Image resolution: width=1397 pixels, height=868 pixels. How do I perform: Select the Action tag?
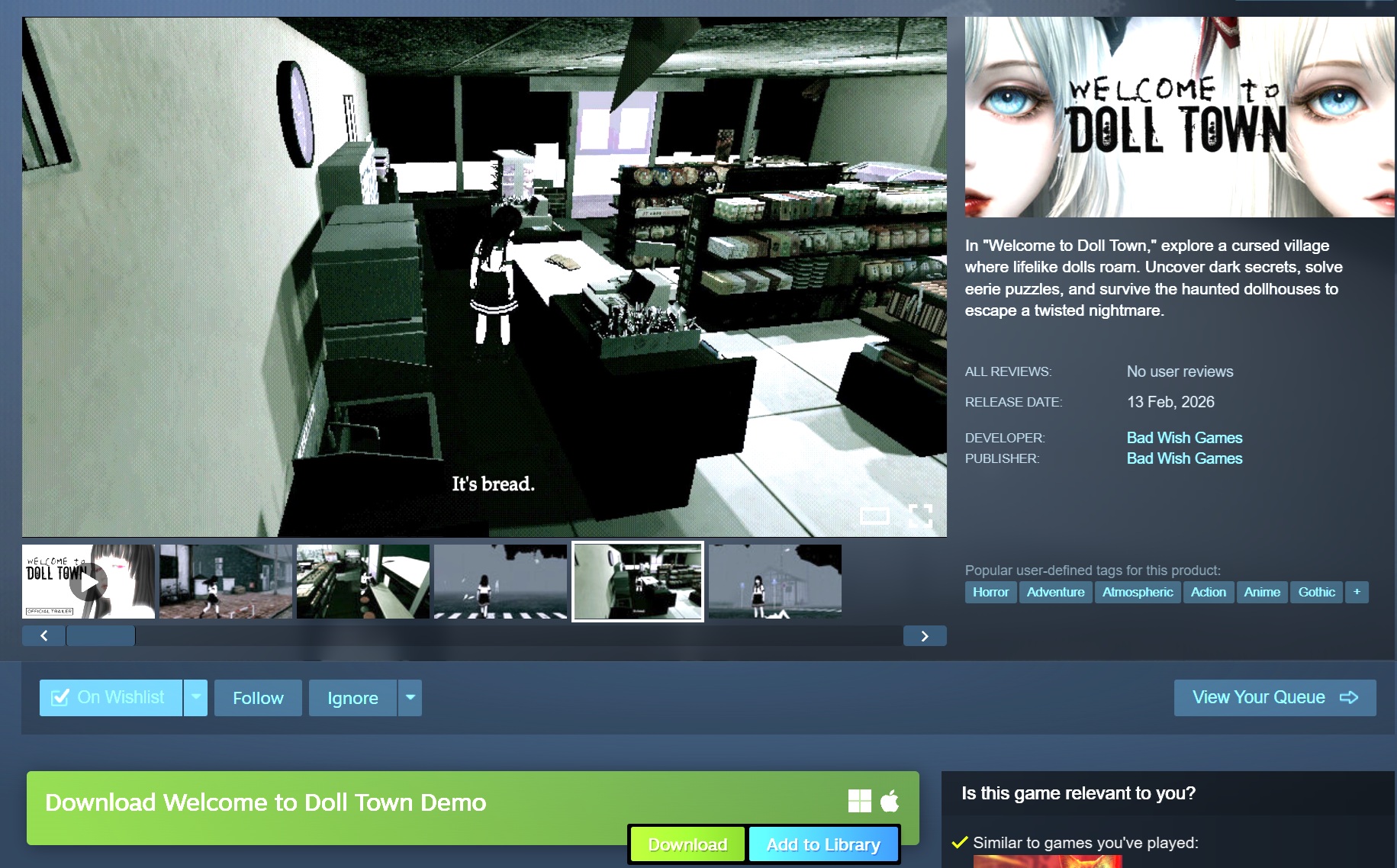pos(1209,592)
